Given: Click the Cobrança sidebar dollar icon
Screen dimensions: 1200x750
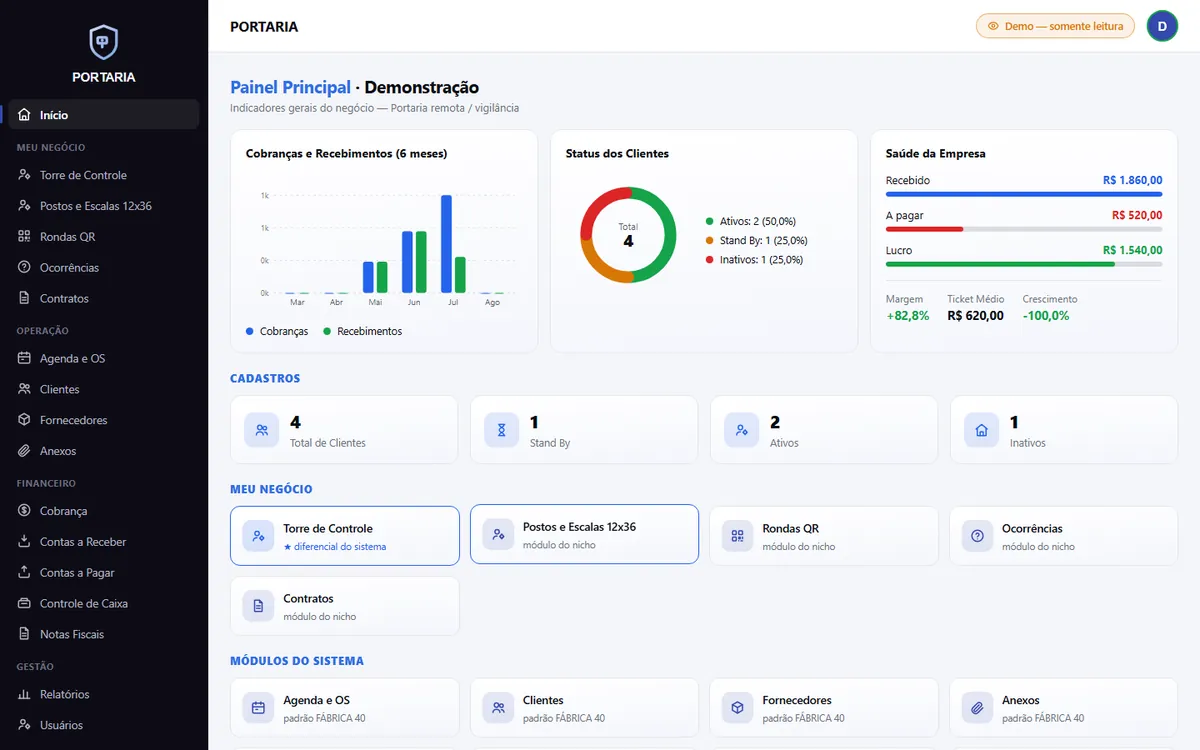Looking at the screenshot, I should click(25, 511).
